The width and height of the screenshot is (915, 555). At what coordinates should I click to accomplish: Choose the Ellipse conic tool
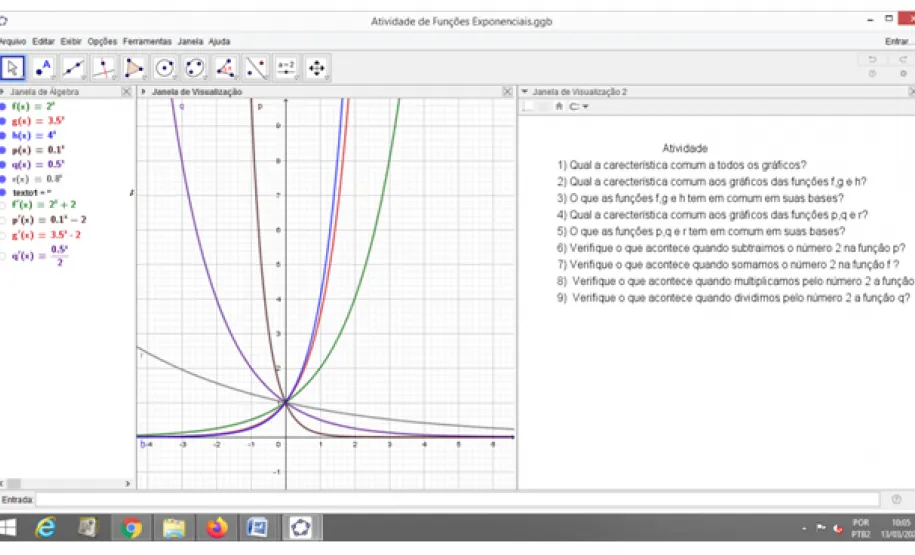coord(195,68)
